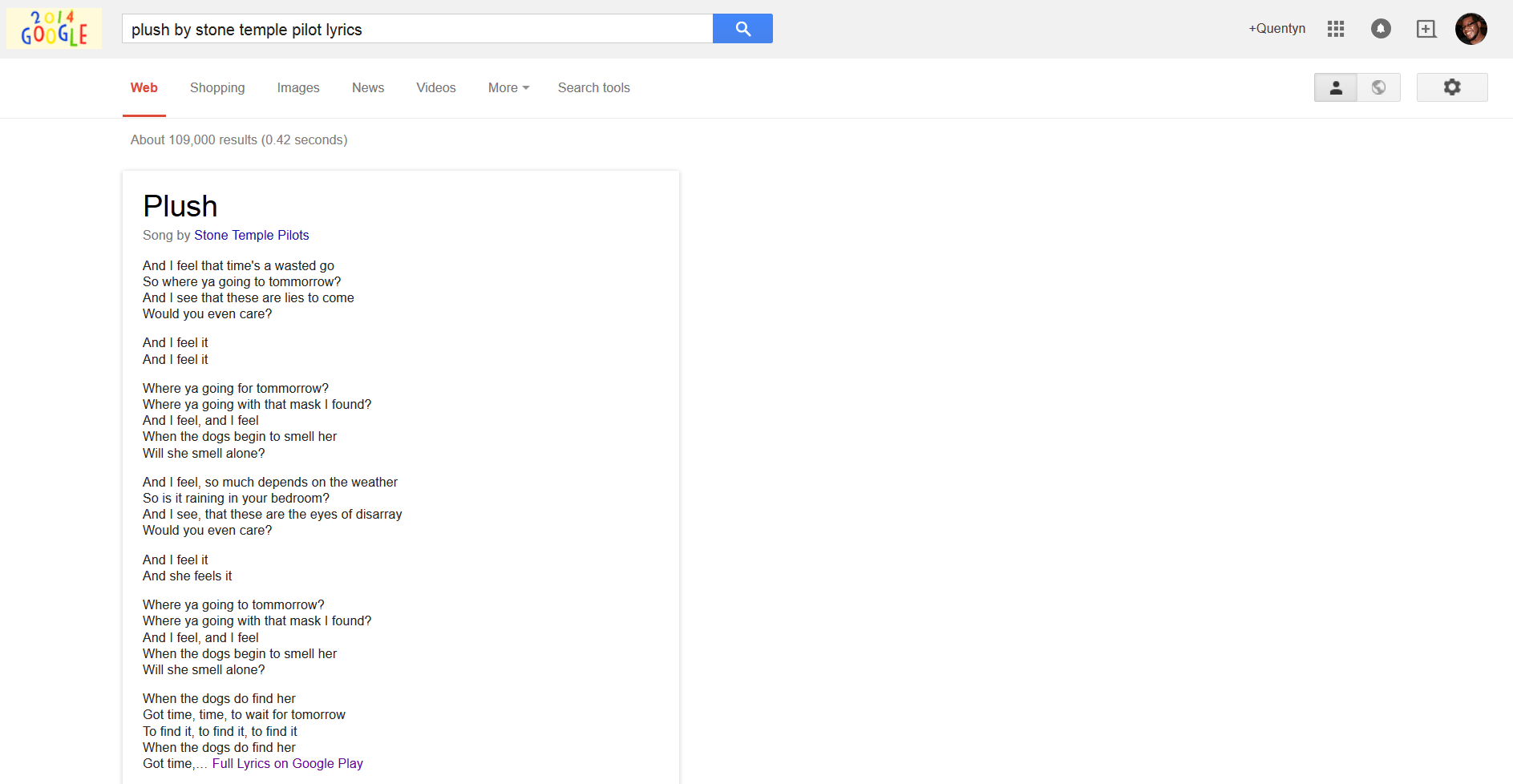Open the Stone Temple Pilots link
This screenshot has width=1513, height=784.
[x=251, y=235]
